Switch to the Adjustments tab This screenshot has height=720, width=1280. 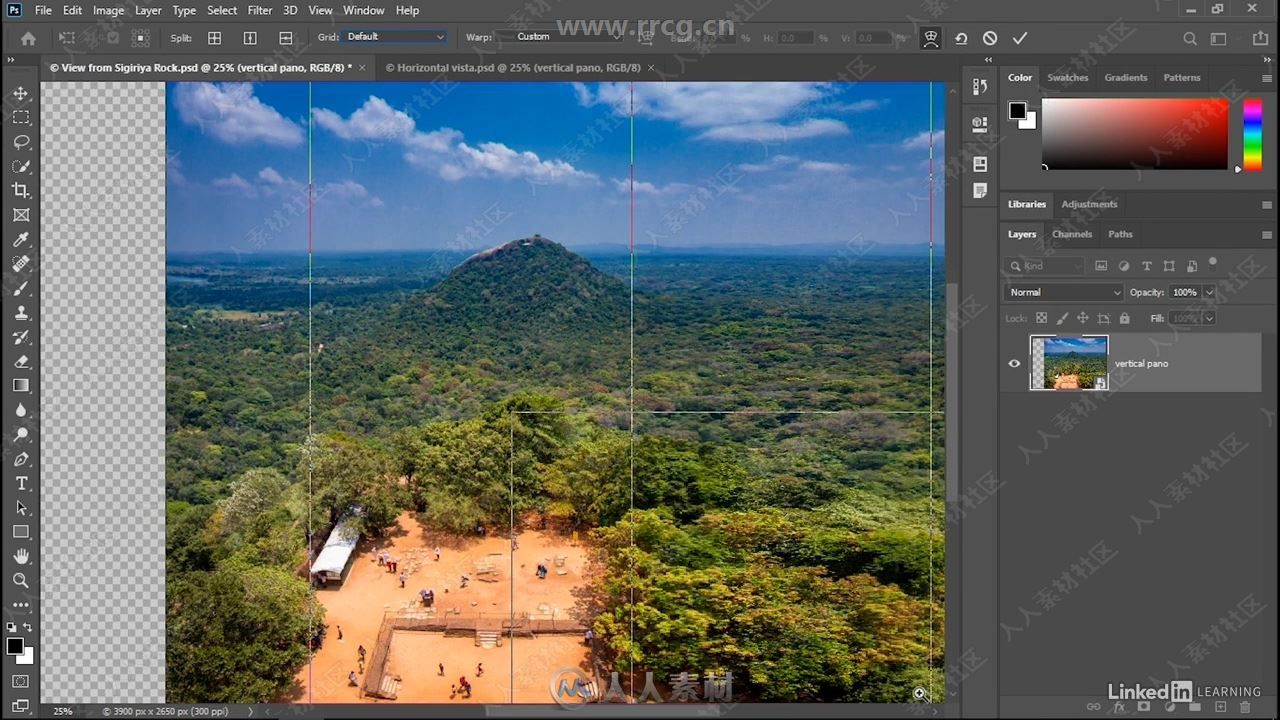(1089, 204)
